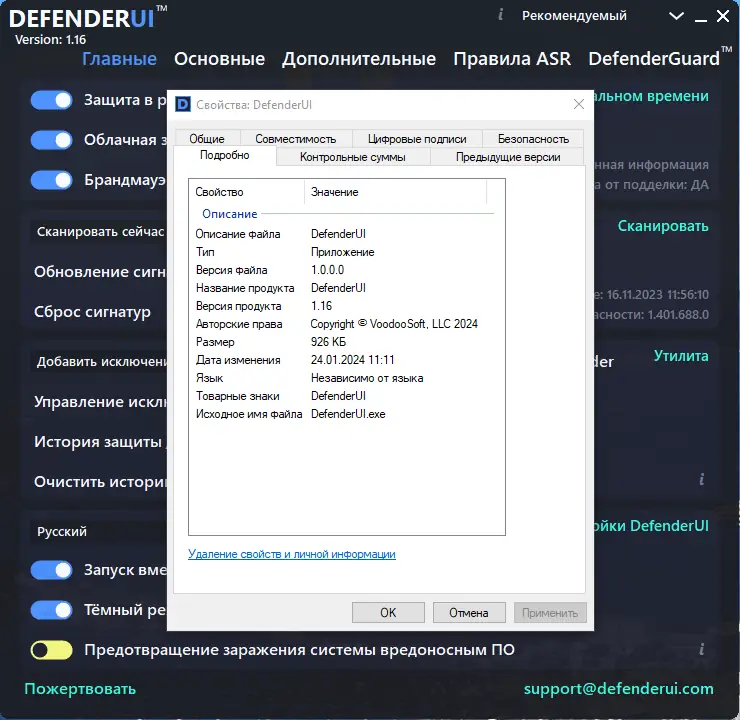Select the Описание файла row
Viewport: 740px width, 720px height.
click(x=344, y=234)
